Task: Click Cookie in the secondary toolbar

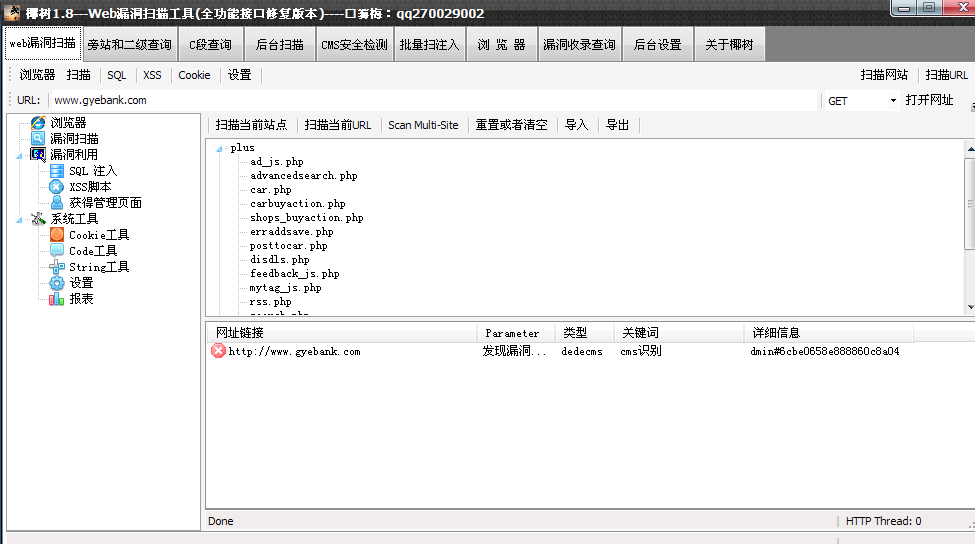Action: coord(194,75)
